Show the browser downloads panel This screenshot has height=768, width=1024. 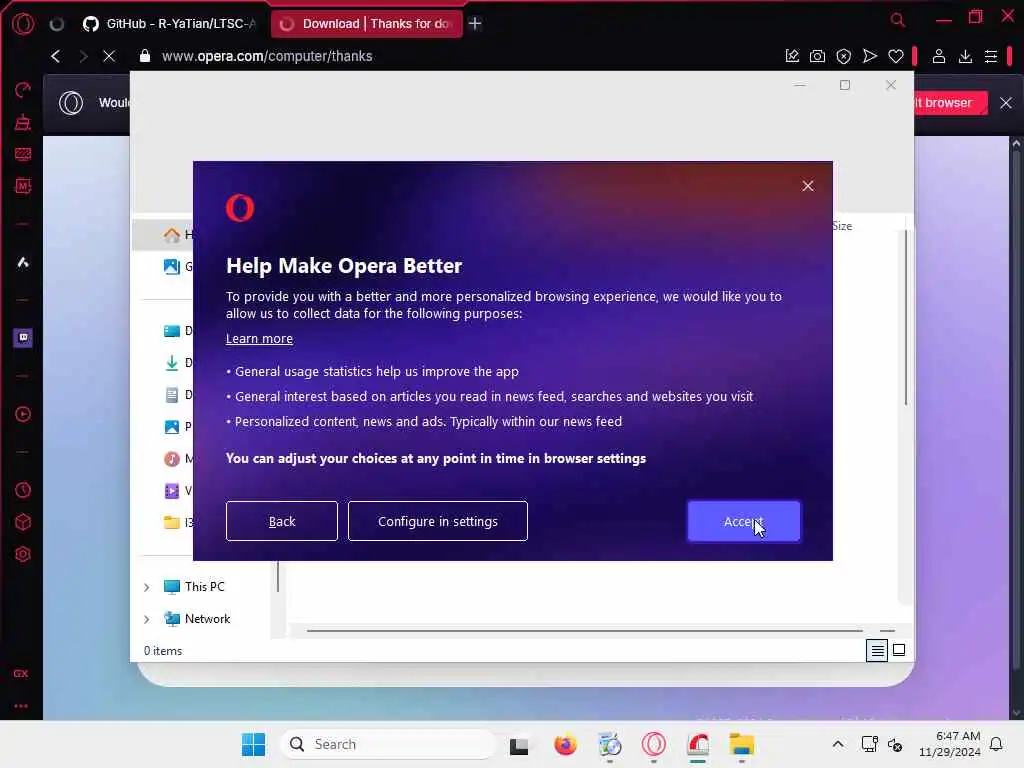click(965, 56)
